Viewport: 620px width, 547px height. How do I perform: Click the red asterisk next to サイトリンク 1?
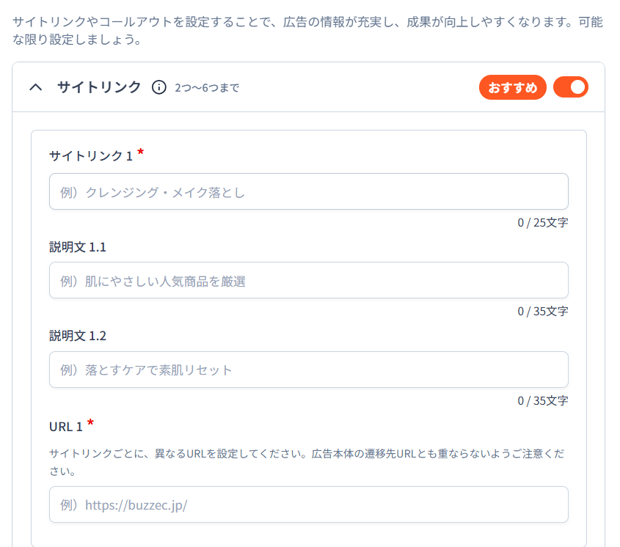click(141, 153)
